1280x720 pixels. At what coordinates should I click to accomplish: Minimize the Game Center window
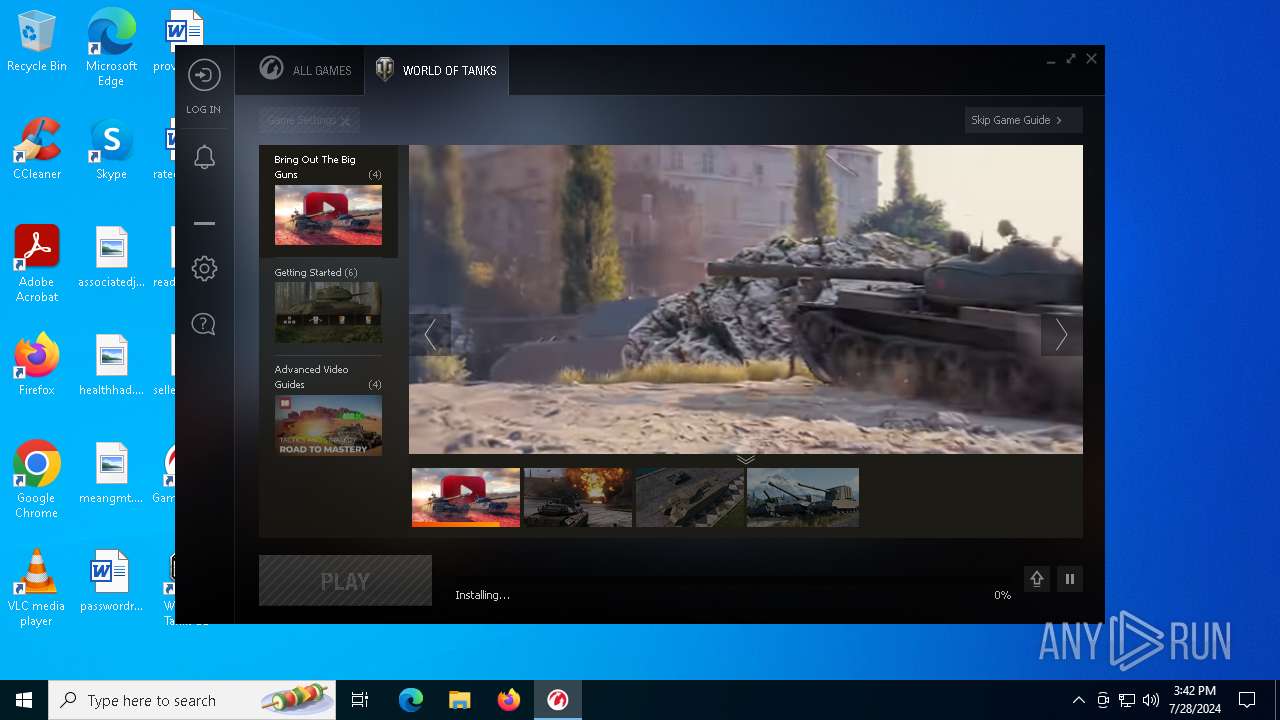click(x=1051, y=60)
